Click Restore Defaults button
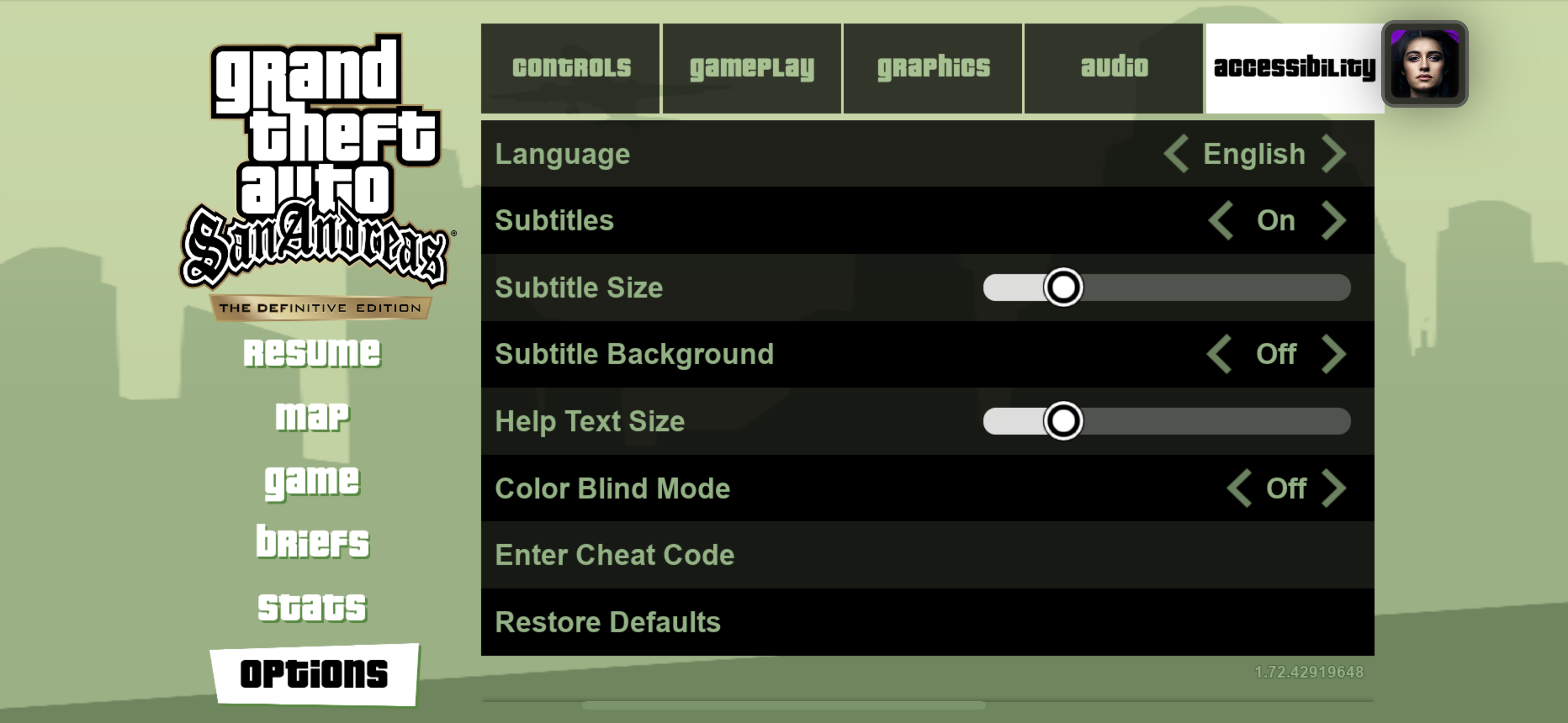This screenshot has width=1568, height=723. click(607, 622)
